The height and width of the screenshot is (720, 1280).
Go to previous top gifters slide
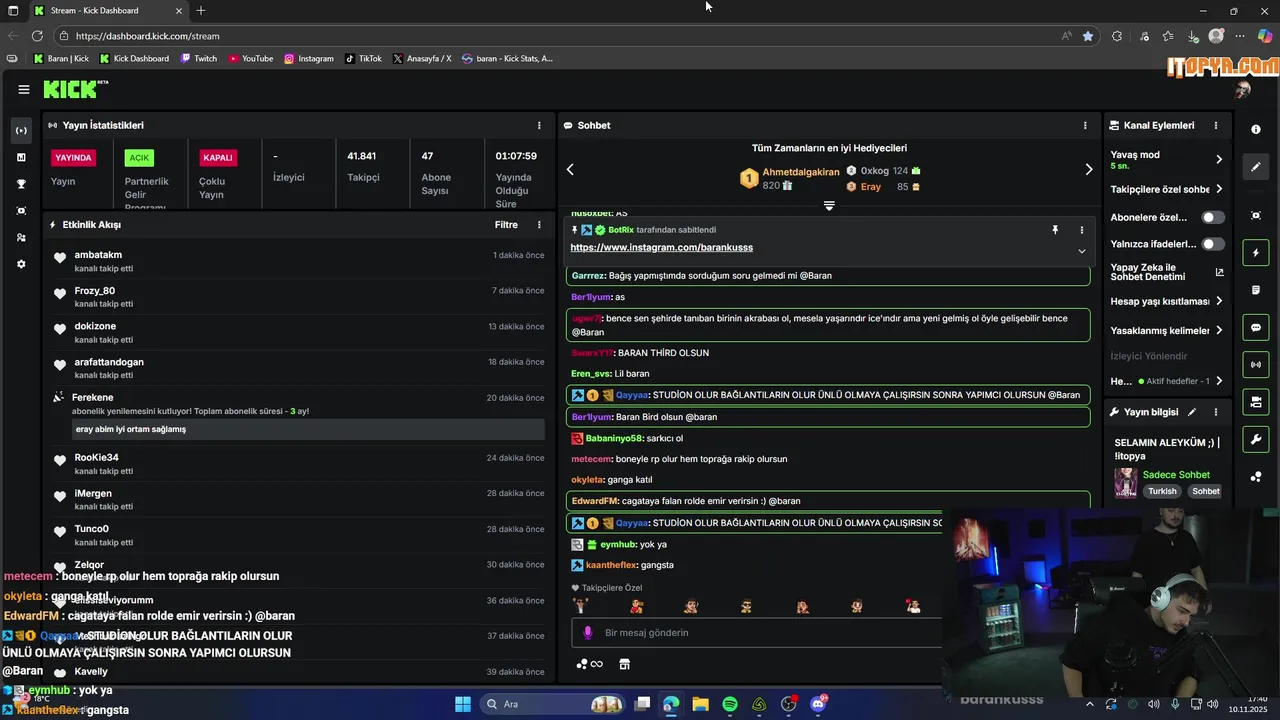570,170
